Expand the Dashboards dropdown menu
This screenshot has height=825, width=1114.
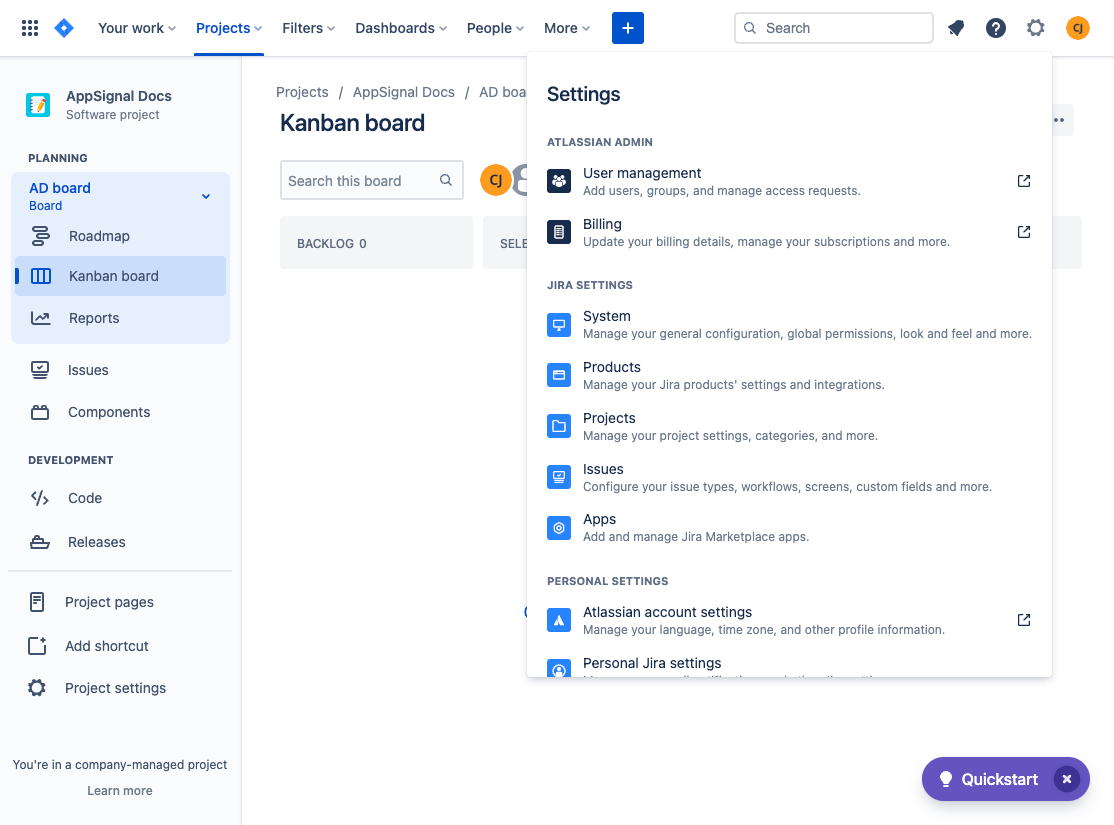pyautogui.click(x=401, y=28)
